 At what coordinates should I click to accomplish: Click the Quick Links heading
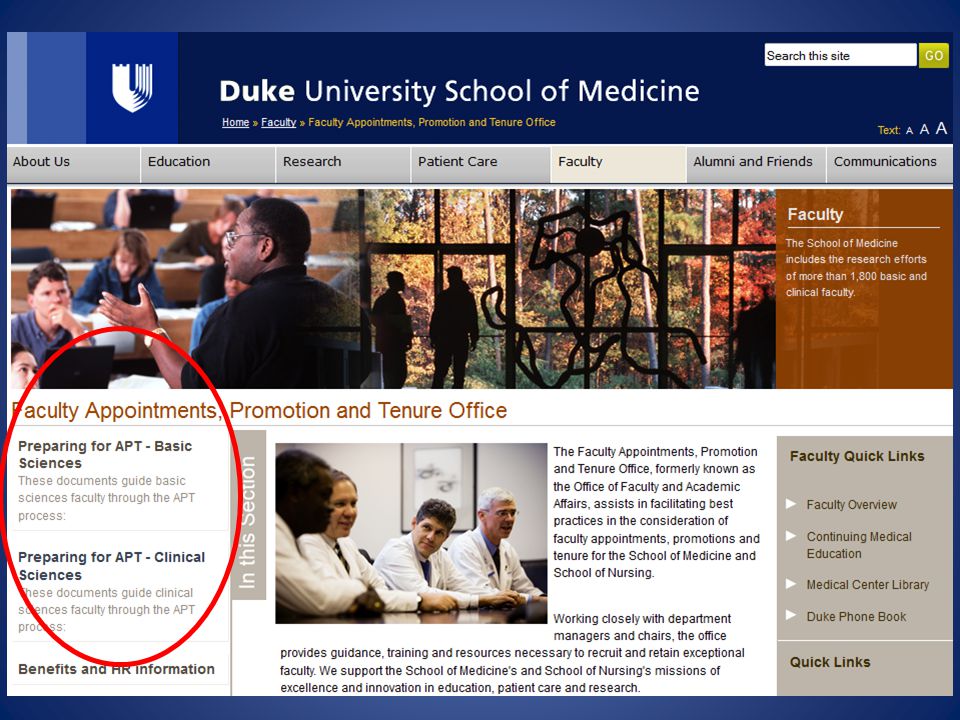830,662
